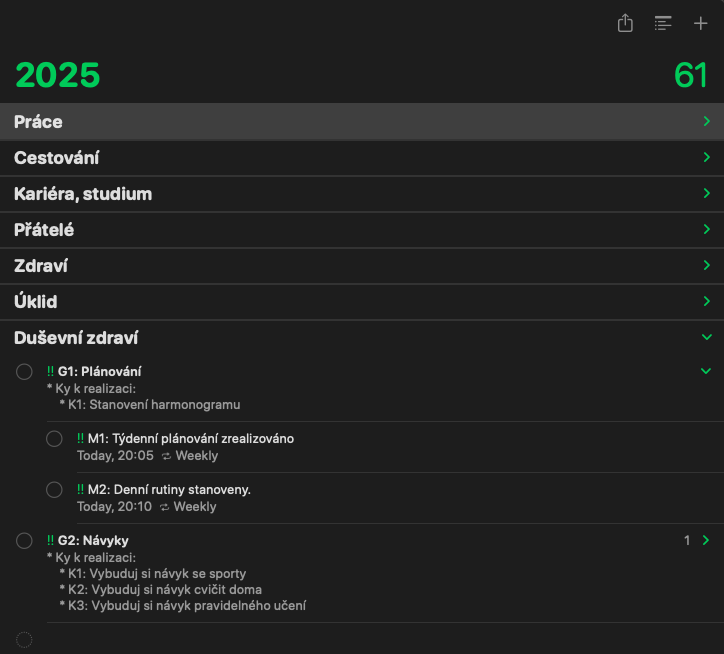Click the 2025 list title
The height and width of the screenshot is (654, 724).
[58, 75]
